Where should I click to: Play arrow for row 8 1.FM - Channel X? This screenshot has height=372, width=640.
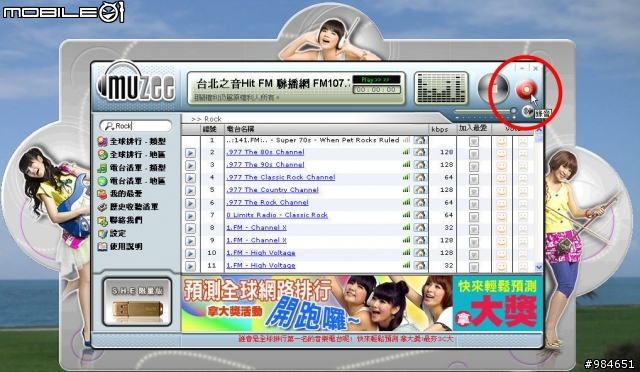click(x=190, y=229)
